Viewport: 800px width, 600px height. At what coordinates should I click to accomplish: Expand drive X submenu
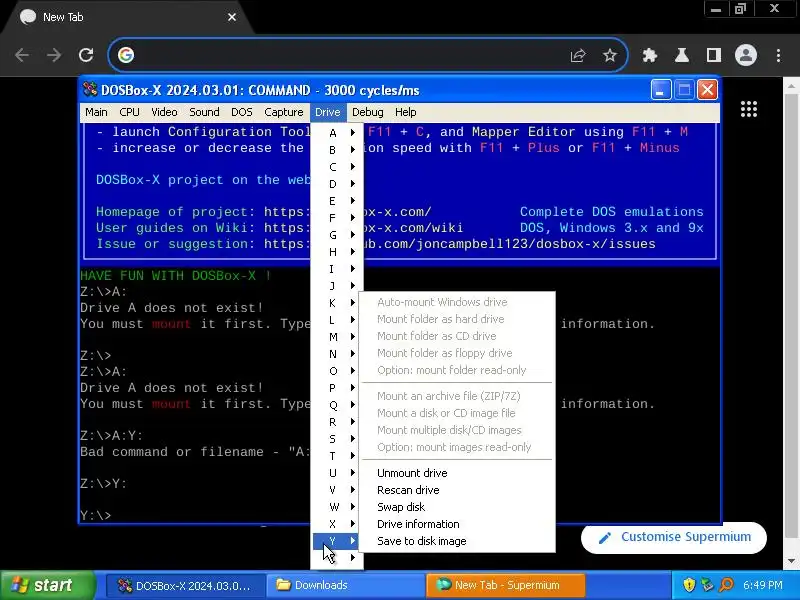337,524
